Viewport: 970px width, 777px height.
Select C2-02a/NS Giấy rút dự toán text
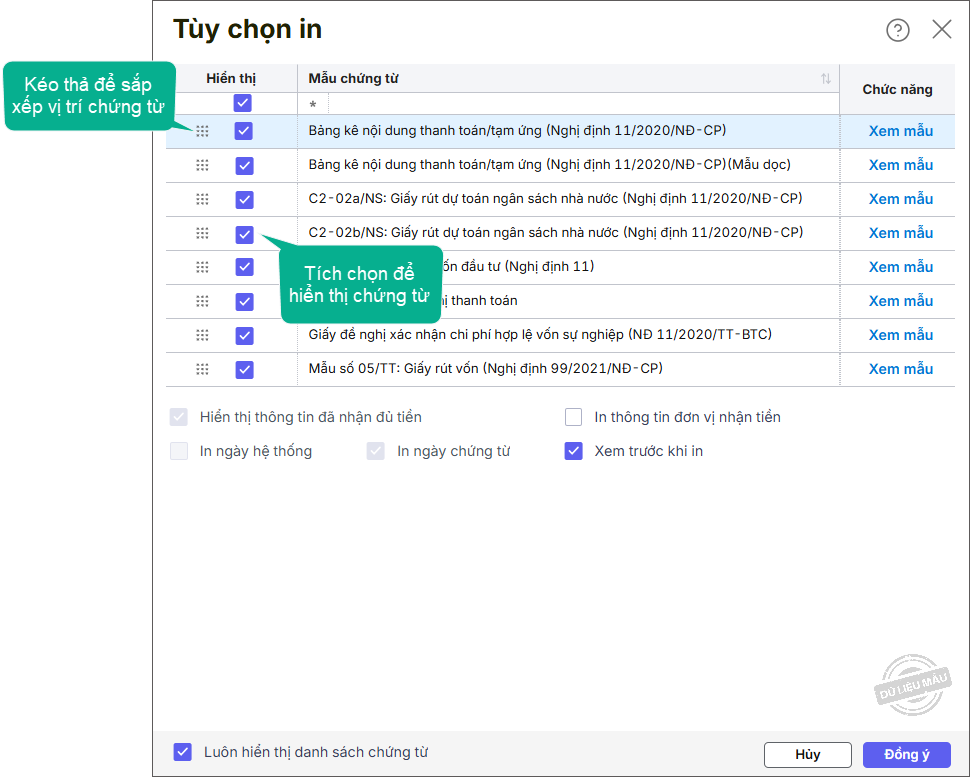point(556,199)
